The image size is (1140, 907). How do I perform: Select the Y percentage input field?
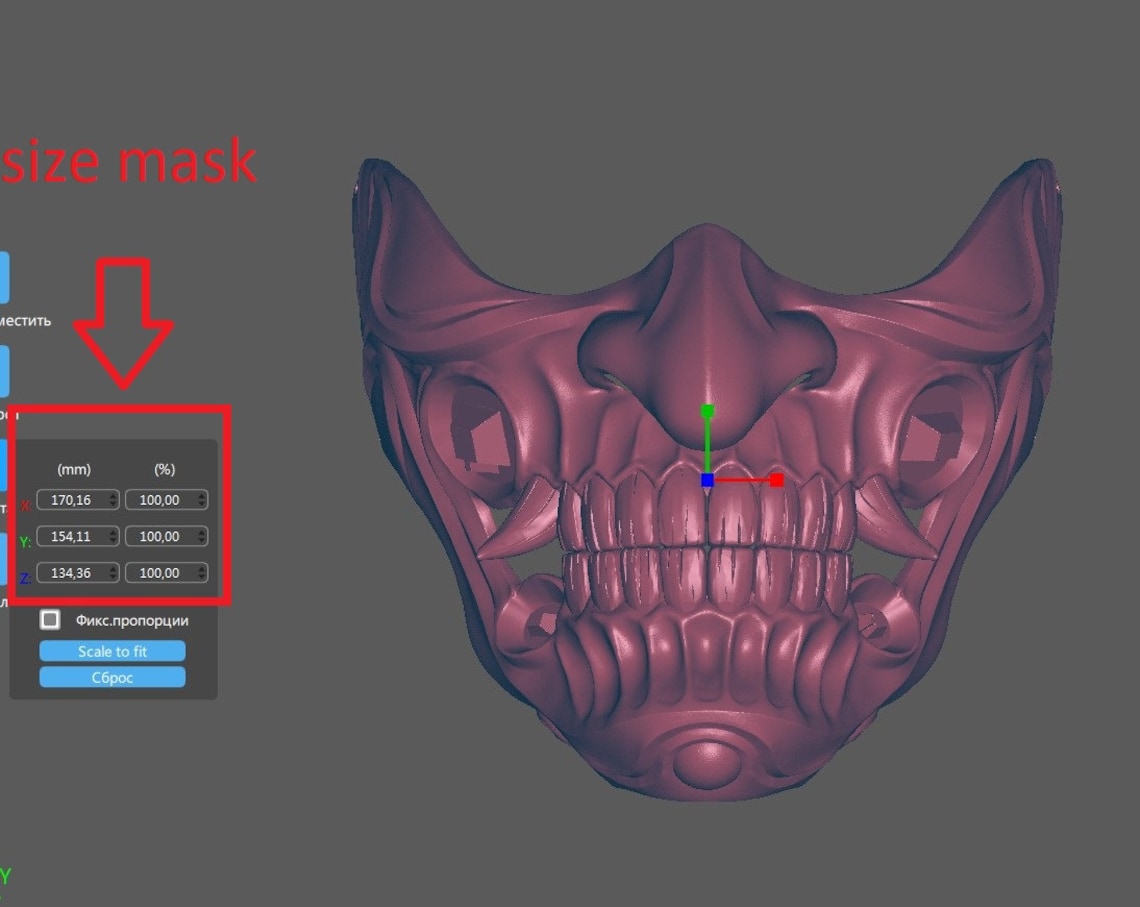(163, 536)
